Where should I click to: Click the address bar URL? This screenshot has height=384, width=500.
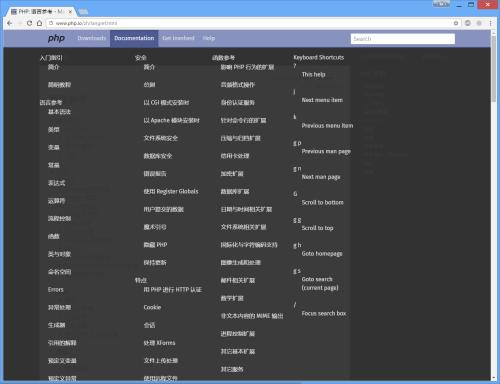click(87, 23)
